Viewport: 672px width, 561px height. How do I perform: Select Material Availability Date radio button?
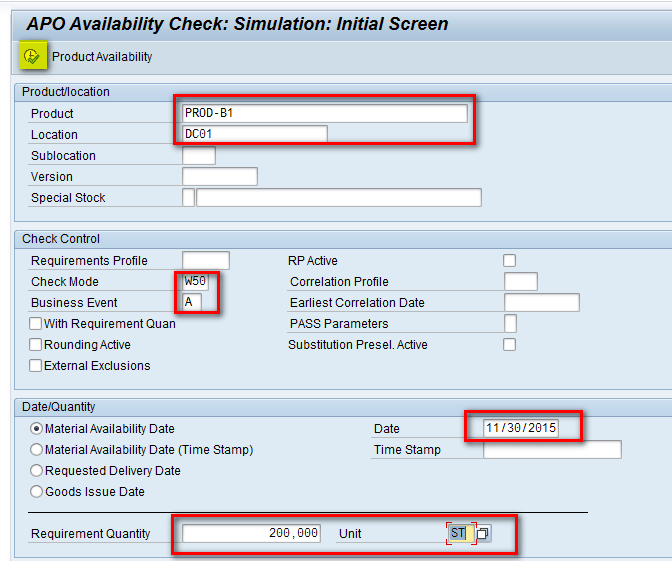tap(37, 428)
